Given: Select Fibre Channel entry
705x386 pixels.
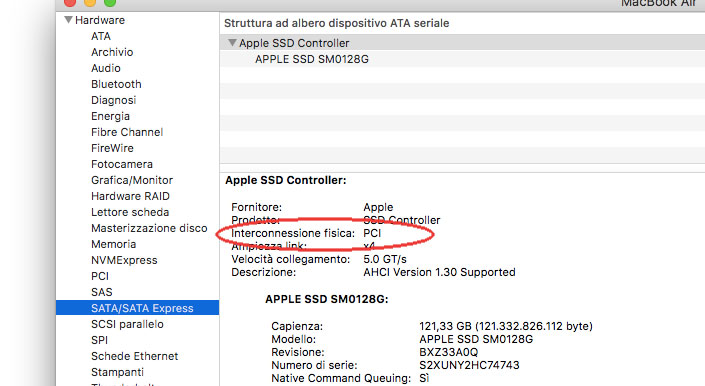Looking at the screenshot, I should [x=127, y=132].
